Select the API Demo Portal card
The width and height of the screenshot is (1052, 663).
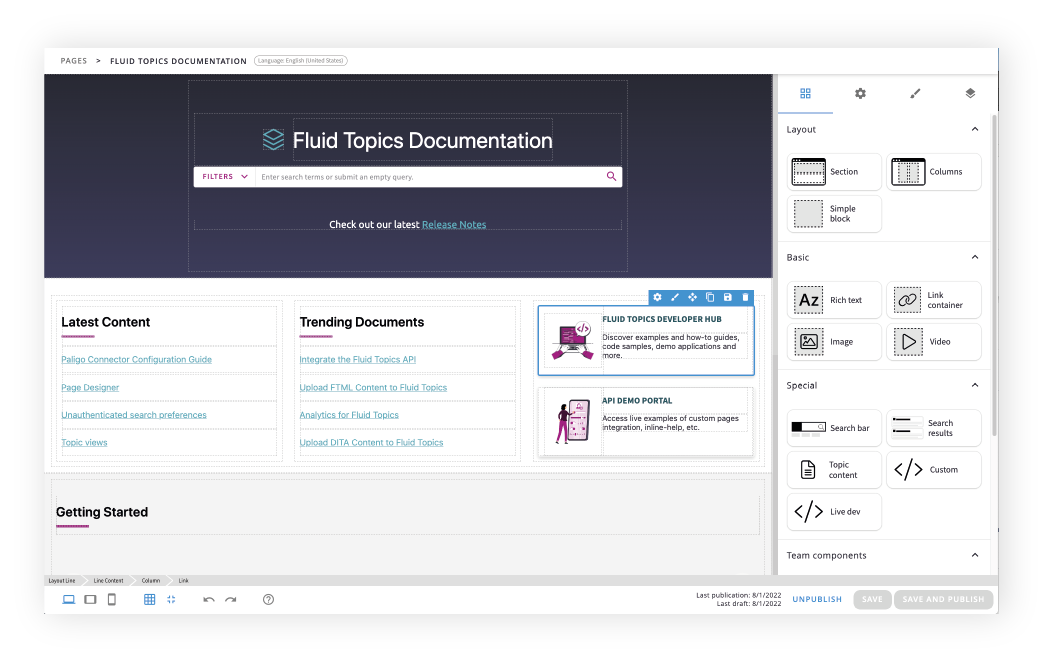tap(646, 421)
